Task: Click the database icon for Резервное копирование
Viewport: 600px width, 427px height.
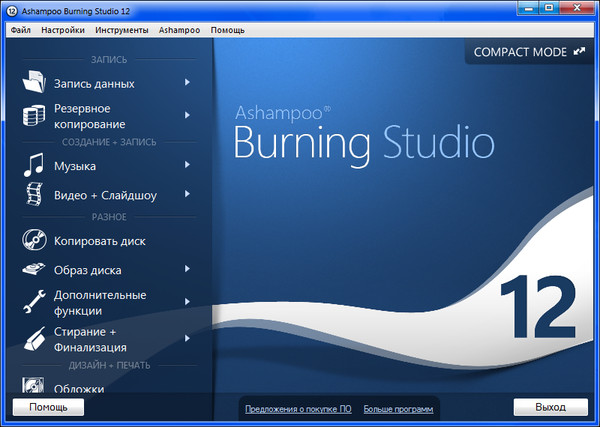Action: point(35,115)
